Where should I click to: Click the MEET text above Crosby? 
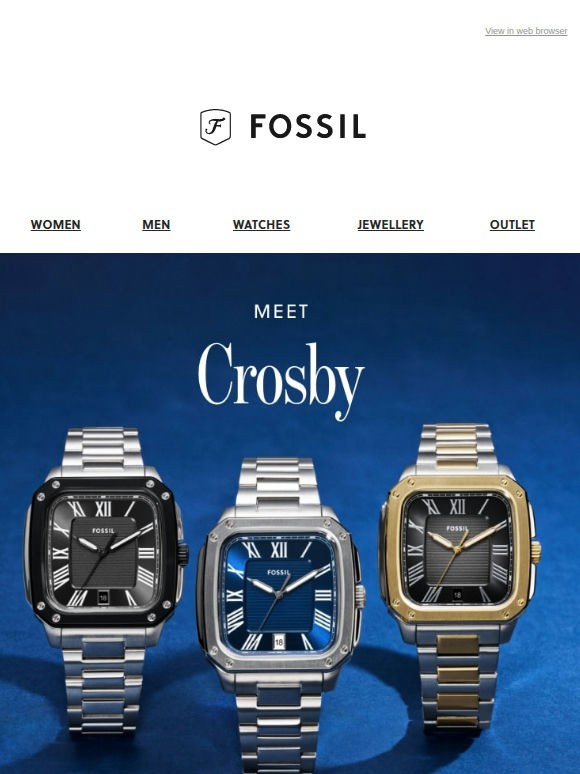tap(281, 311)
